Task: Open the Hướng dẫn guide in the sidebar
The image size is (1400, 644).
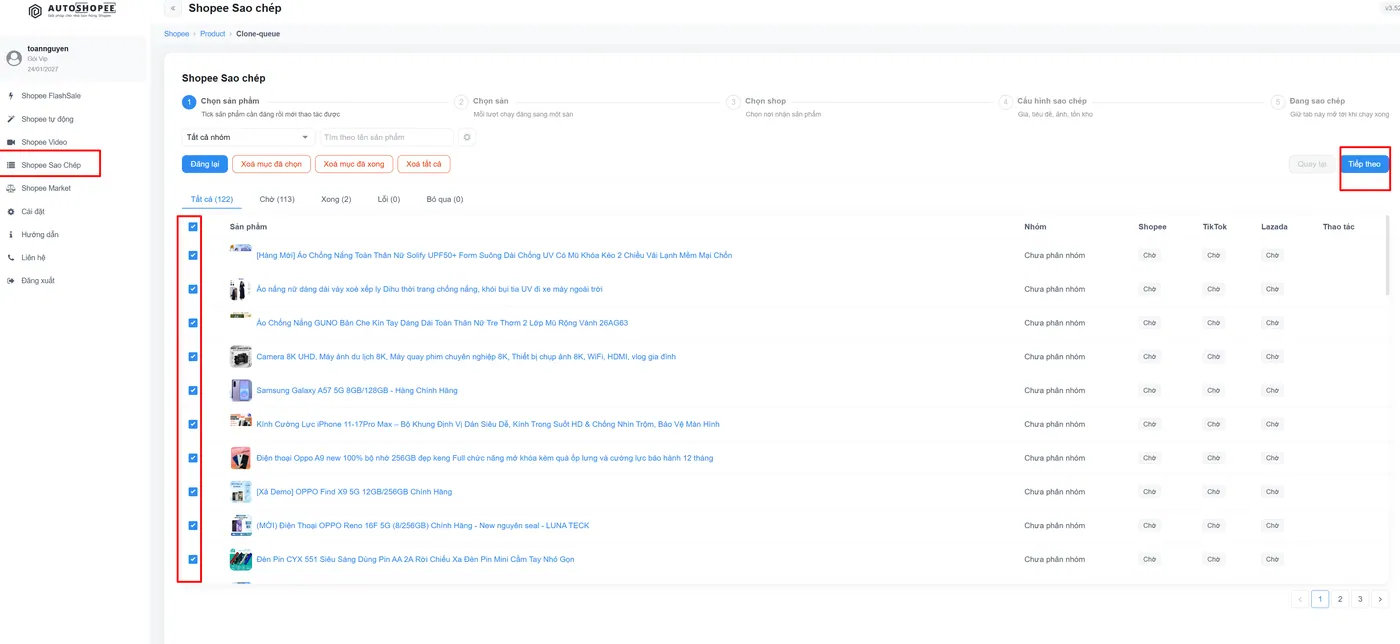Action: click(40, 234)
